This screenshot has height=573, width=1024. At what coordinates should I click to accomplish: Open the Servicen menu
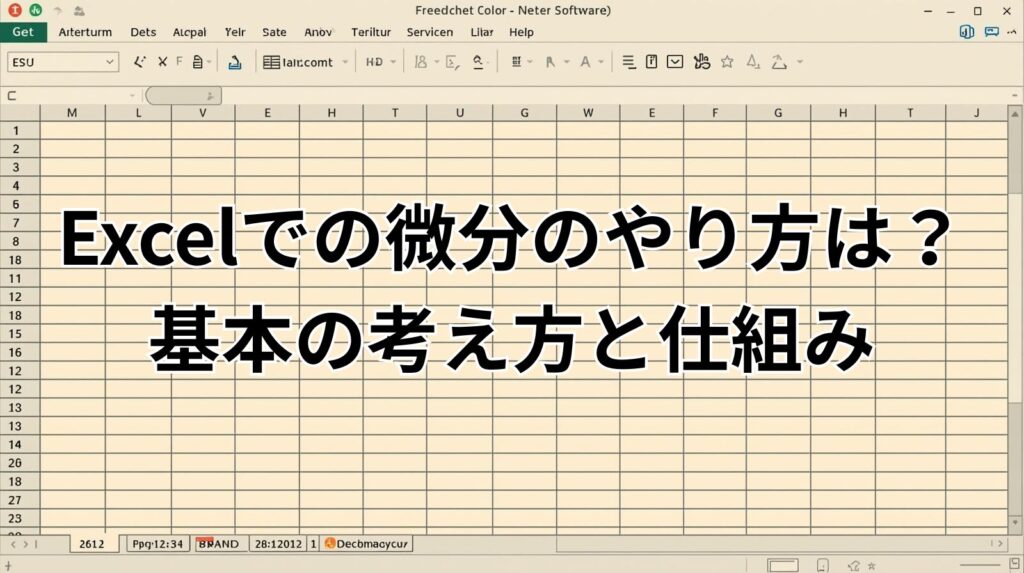click(x=429, y=32)
